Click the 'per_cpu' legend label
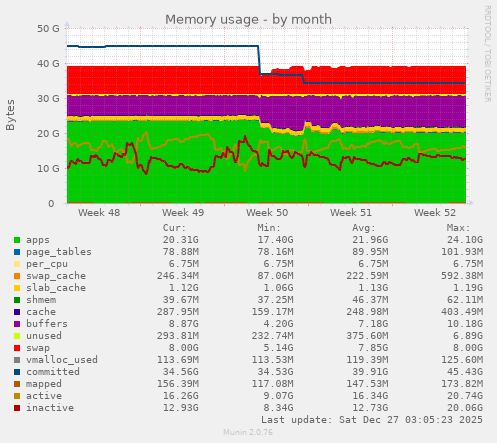This screenshot has width=497, height=443. click(47, 264)
